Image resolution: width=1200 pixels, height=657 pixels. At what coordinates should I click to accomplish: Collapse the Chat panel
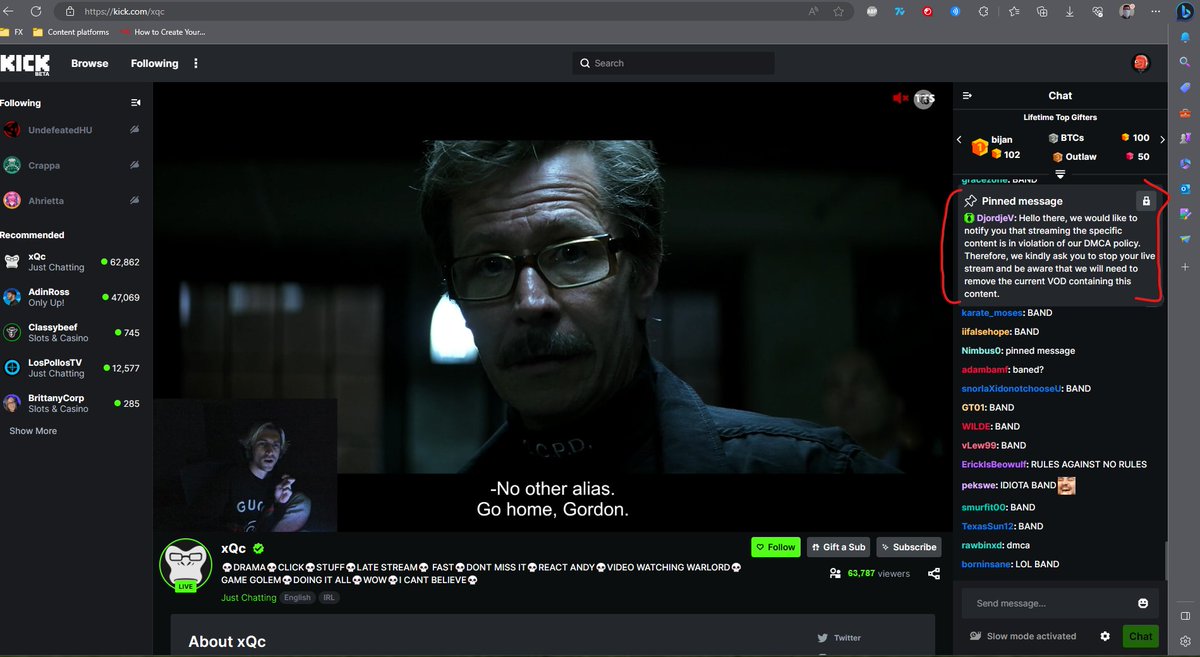tap(967, 96)
